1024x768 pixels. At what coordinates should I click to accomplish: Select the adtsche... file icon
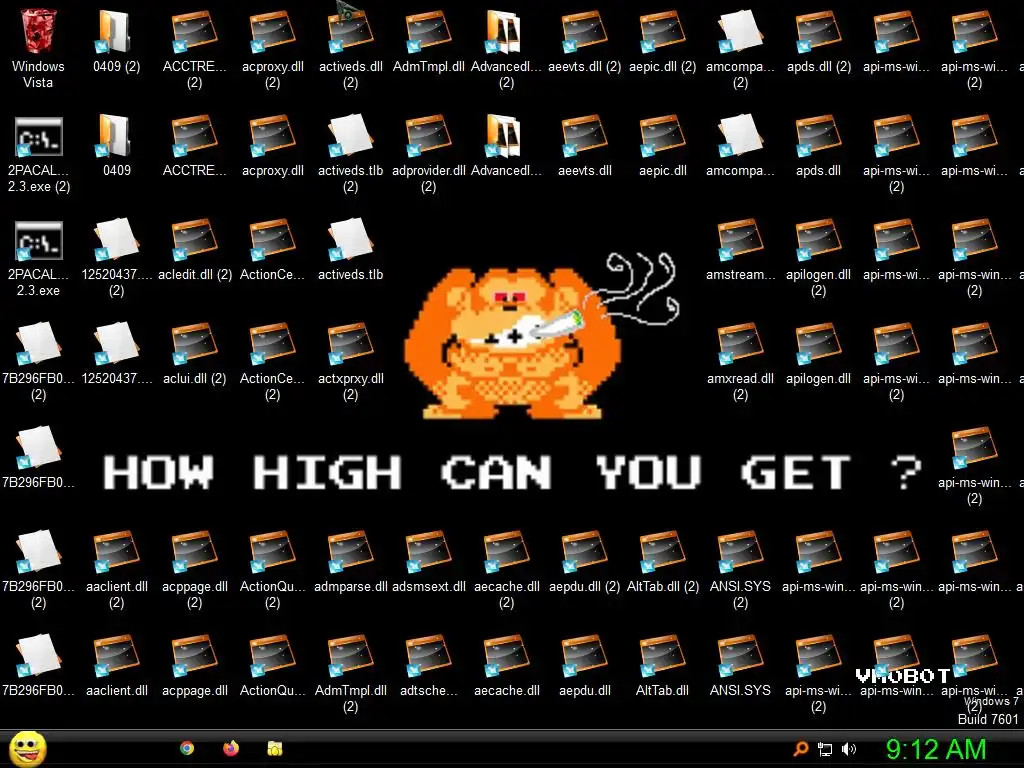click(428, 656)
